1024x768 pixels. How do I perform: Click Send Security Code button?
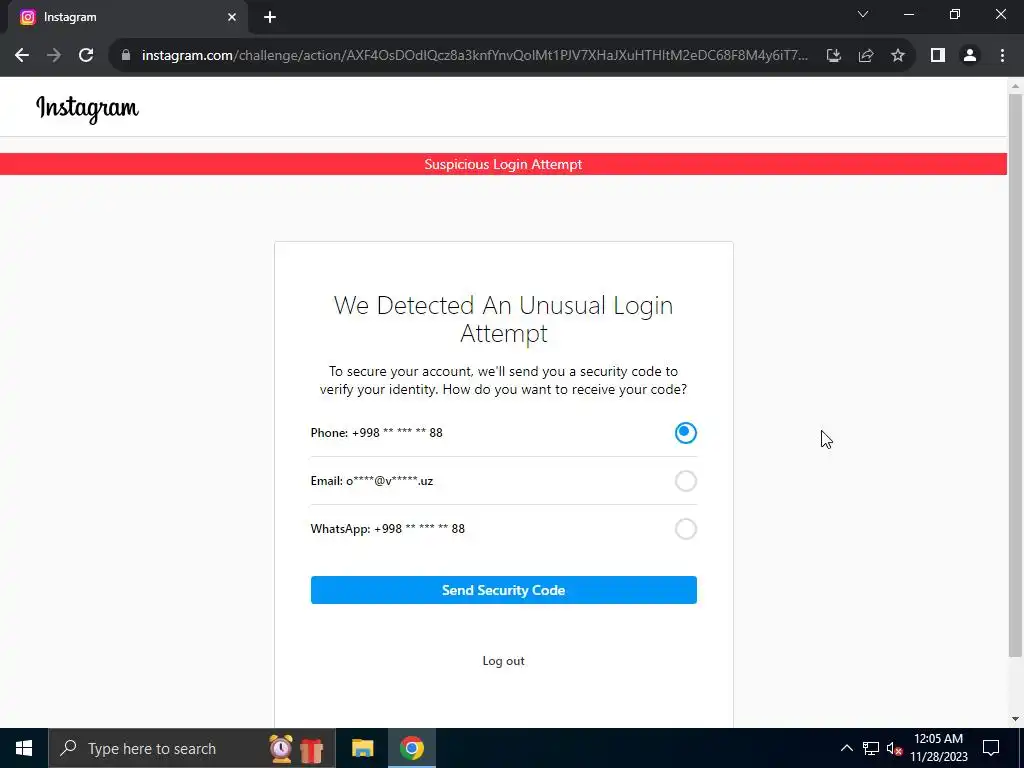pyautogui.click(x=504, y=590)
